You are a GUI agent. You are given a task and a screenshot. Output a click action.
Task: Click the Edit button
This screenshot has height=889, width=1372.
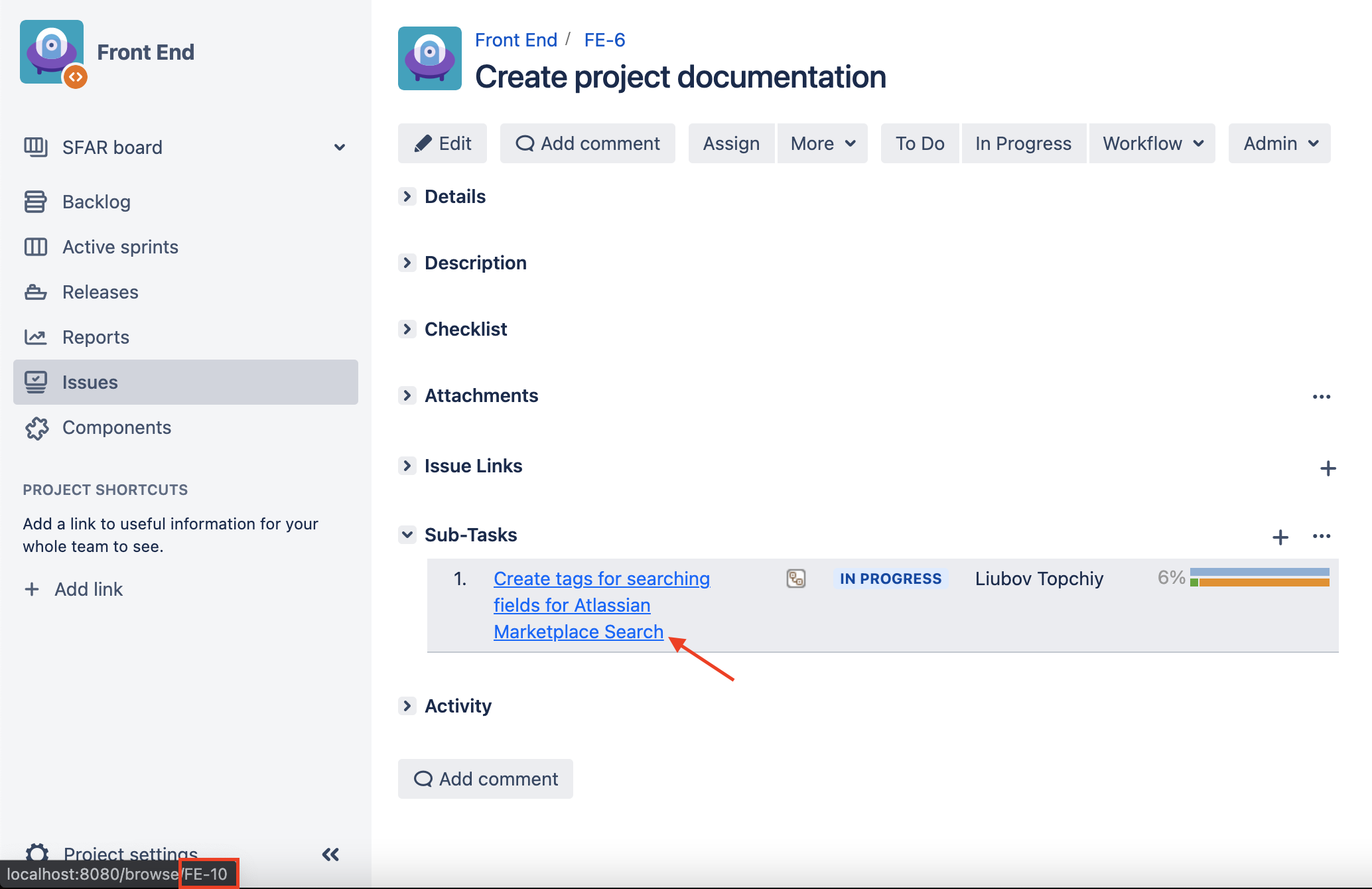[x=443, y=143]
